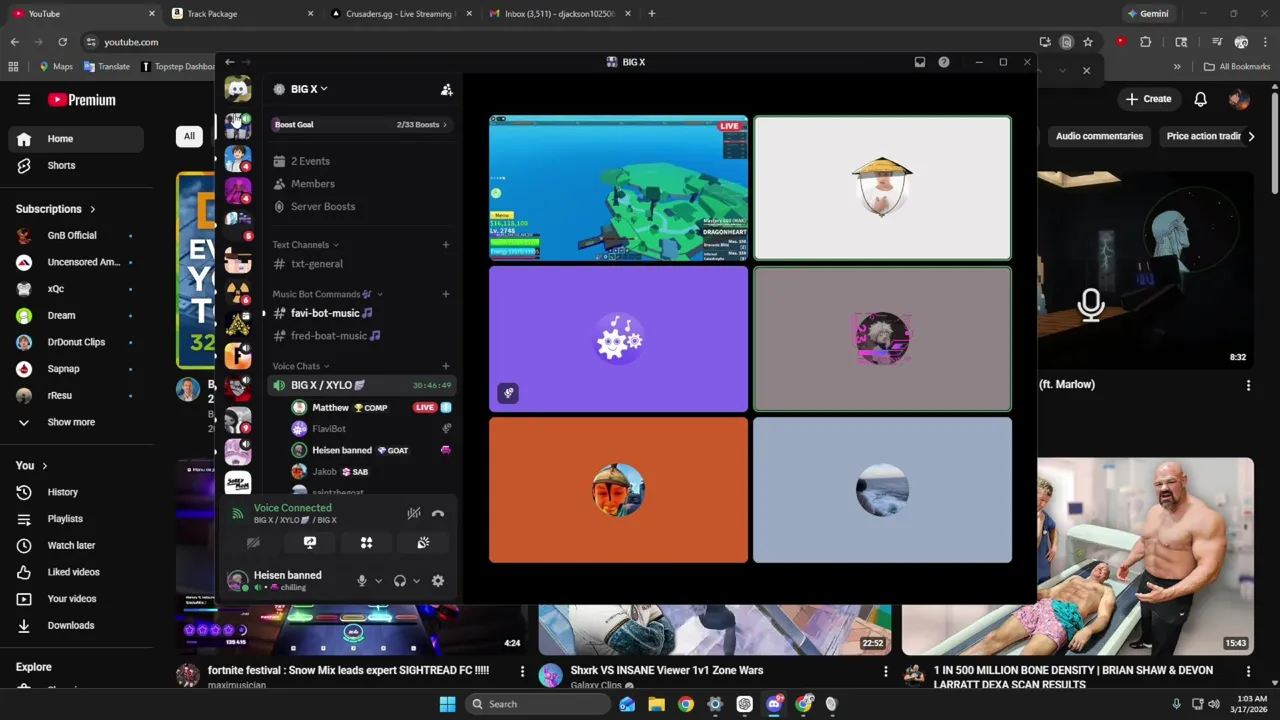Open Discord help question mark icon
The height and width of the screenshot is (720, 1280).
pyautogui.click(x=944, y=62)
